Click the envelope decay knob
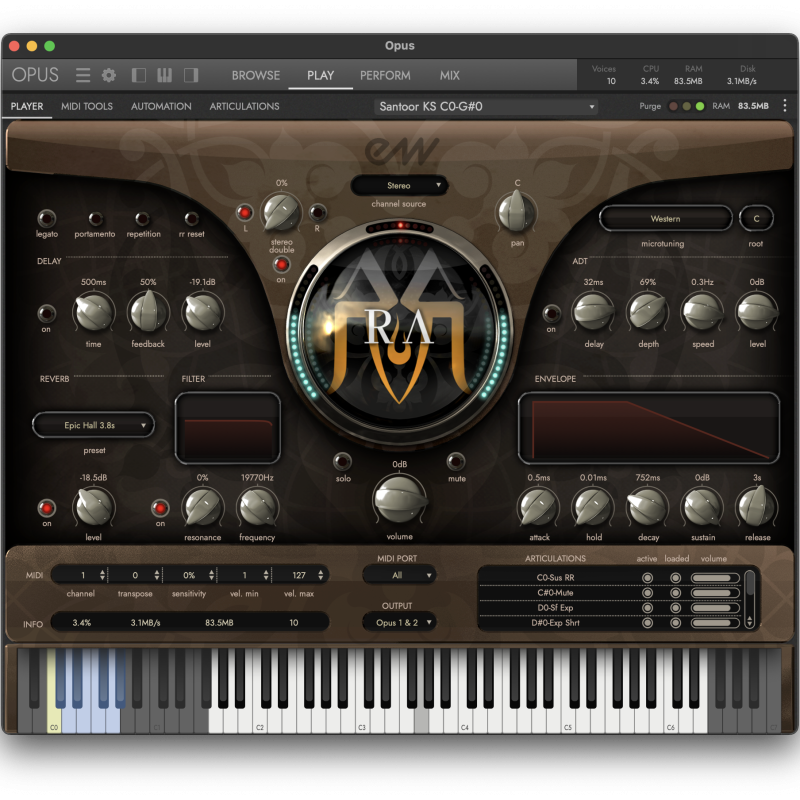The height and width of the screenshot is (800, 800). pyautogui.click(x=648, y=507)
